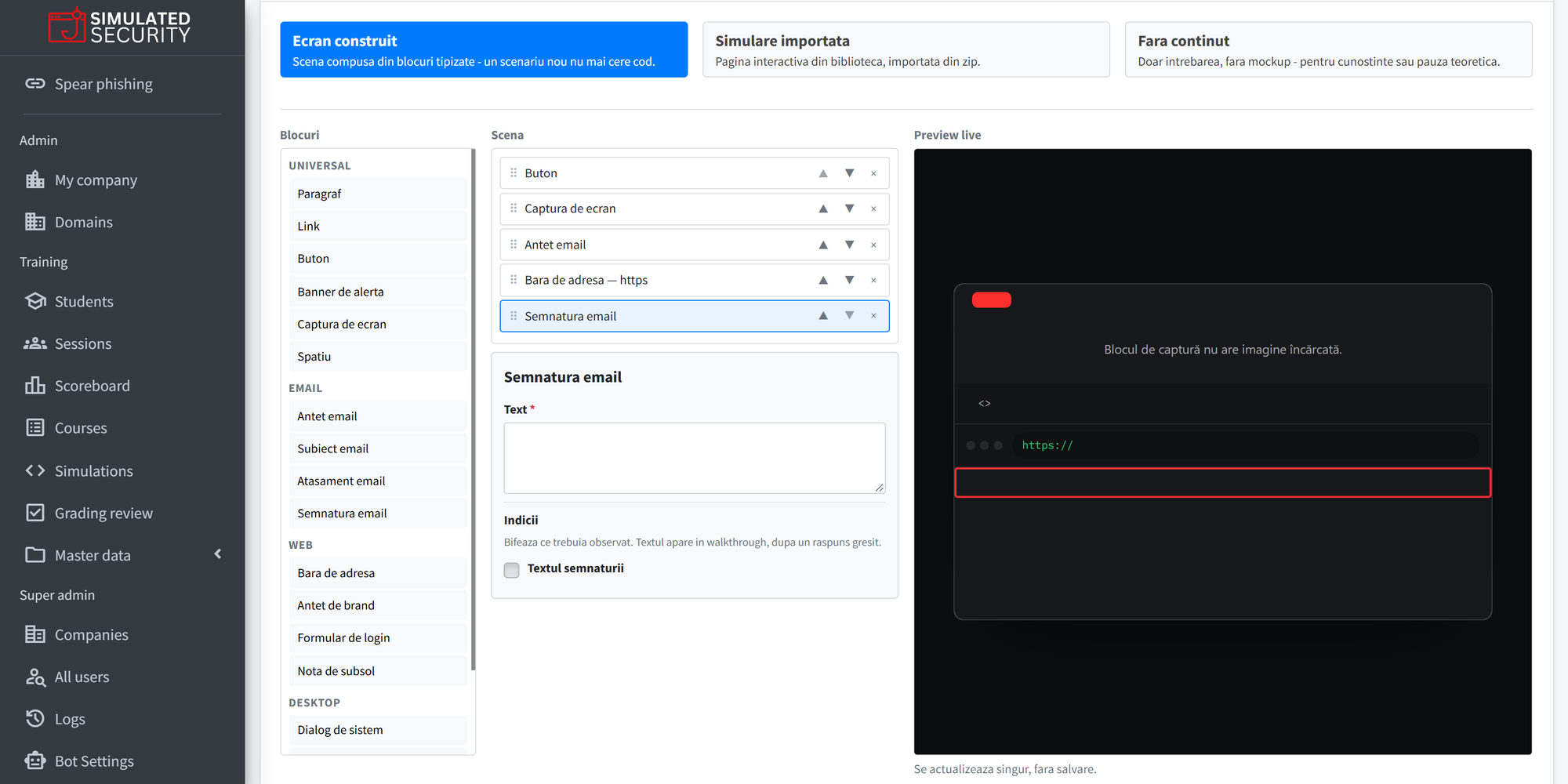Click the Companies icon in Super admin
Image resolution: width=1568 pixels, height=784 pixels.
35,634
